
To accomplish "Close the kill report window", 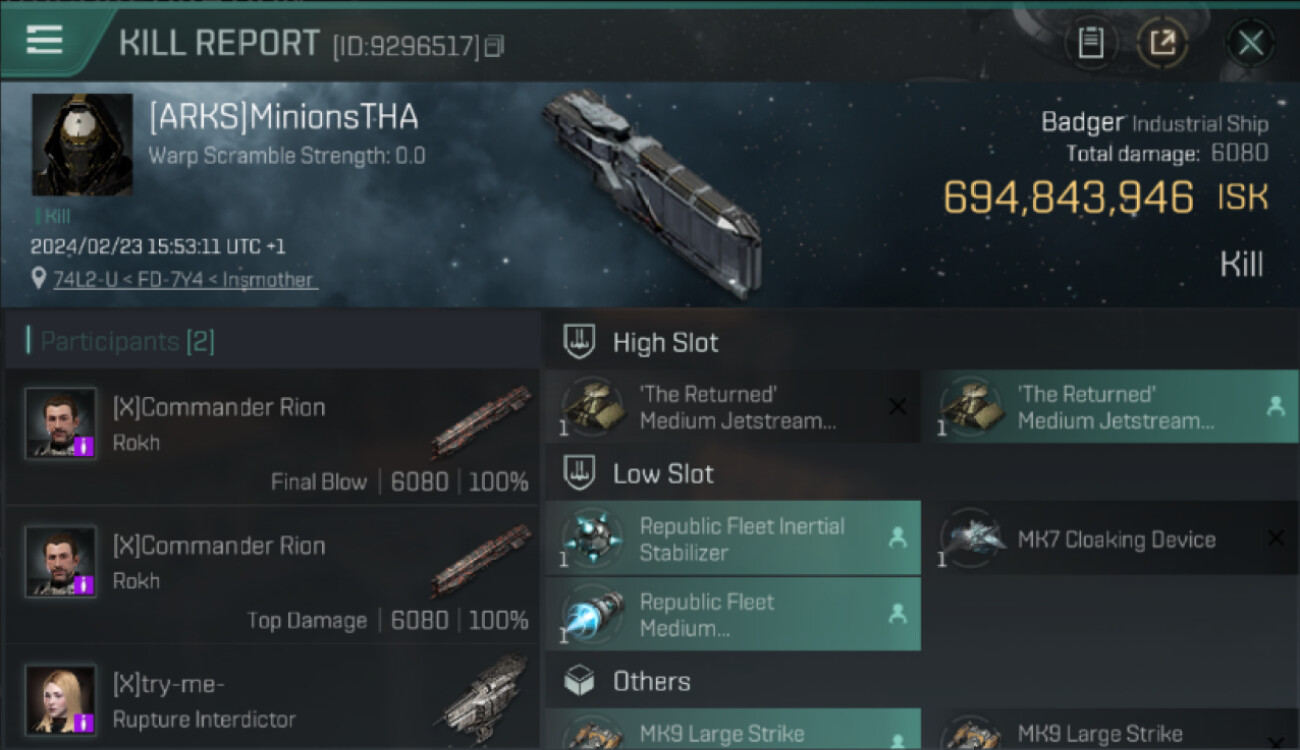I will (1250, 43).
